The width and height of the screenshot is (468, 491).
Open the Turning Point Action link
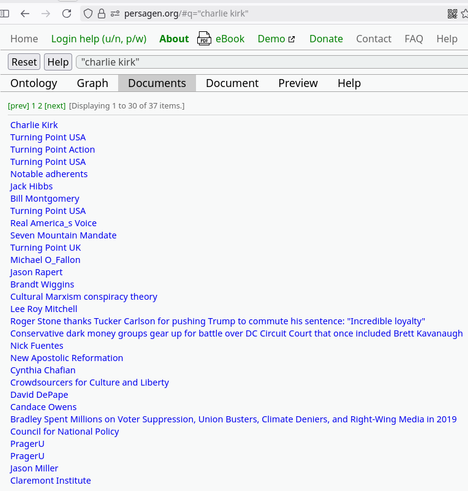tap(53, 150)
